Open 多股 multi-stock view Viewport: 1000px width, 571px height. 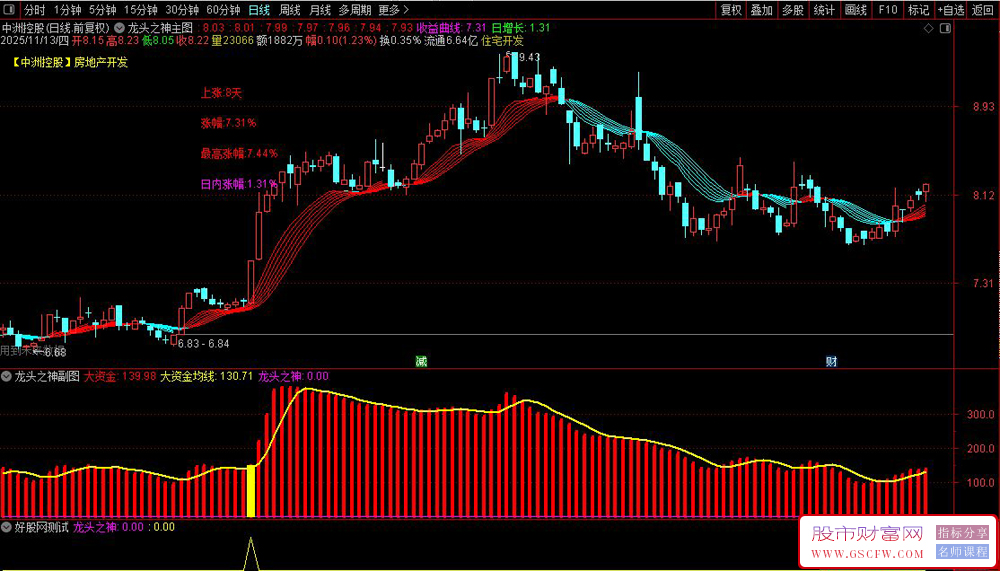click(x=793, y=10)
